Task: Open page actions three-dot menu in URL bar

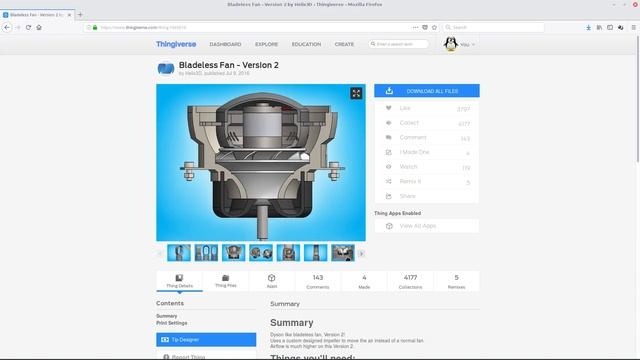Action: [x=416, y=27]
